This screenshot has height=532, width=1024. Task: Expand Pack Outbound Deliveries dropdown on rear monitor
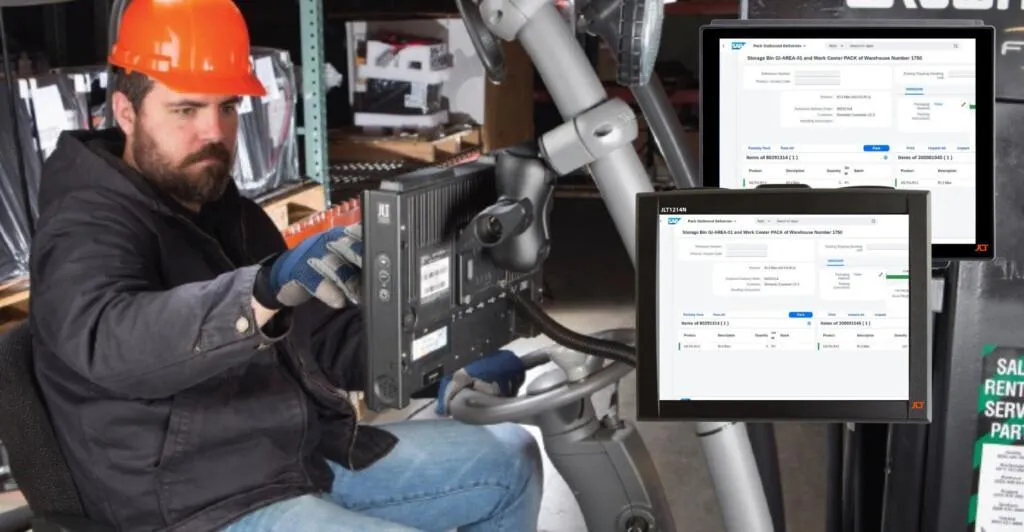click(783, 46)
